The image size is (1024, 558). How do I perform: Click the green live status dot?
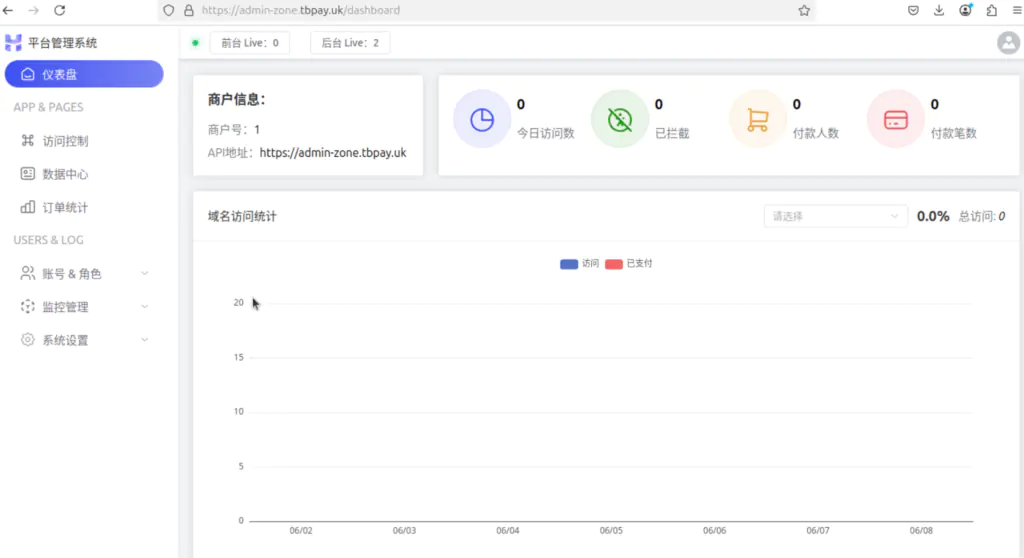(195, 43)
